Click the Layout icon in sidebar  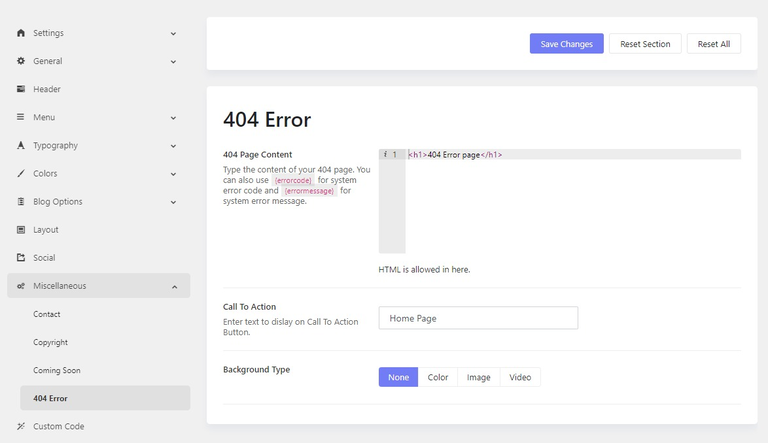click(x=21, y=229)
